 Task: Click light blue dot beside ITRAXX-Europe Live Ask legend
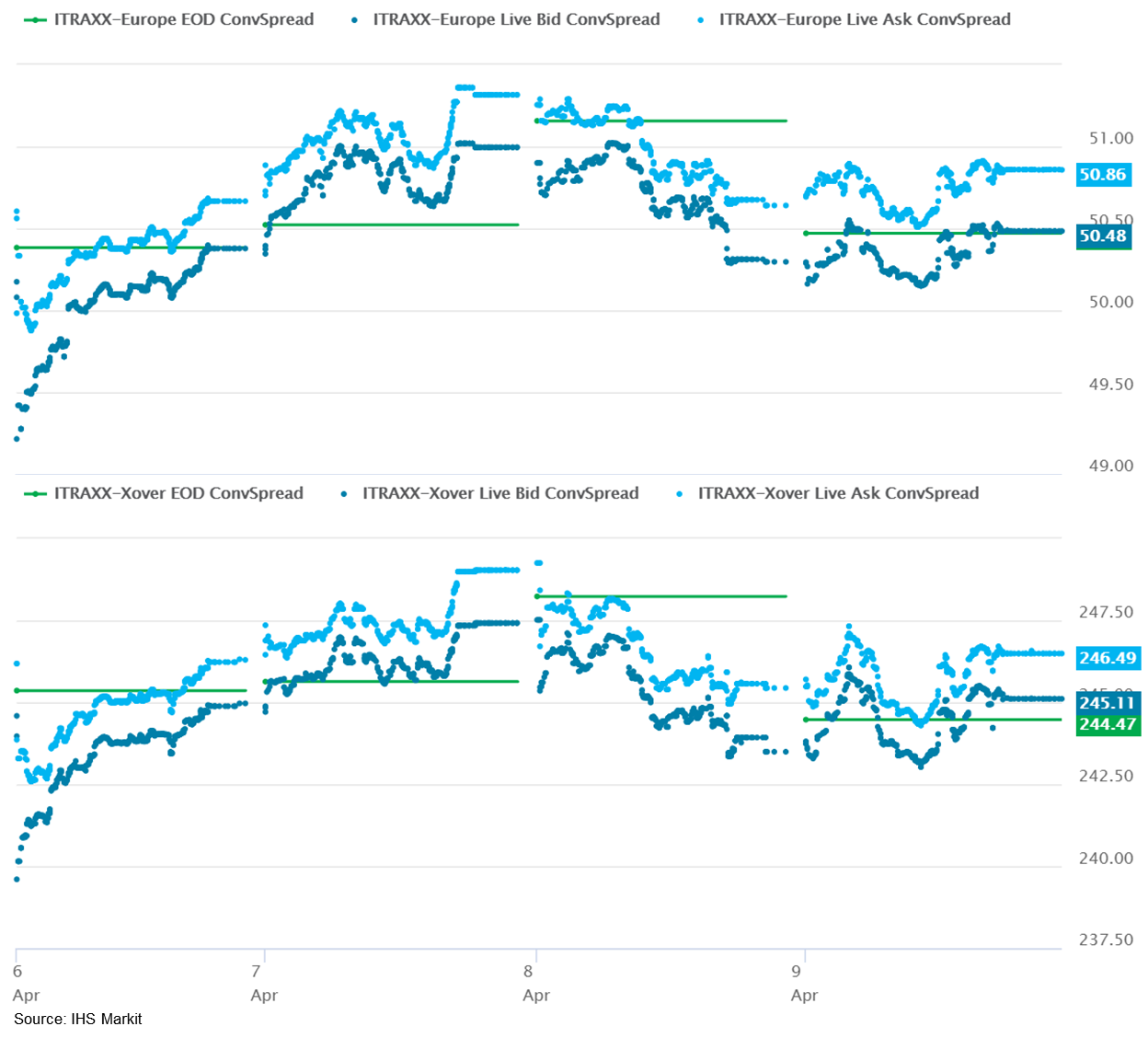point(701,19)
